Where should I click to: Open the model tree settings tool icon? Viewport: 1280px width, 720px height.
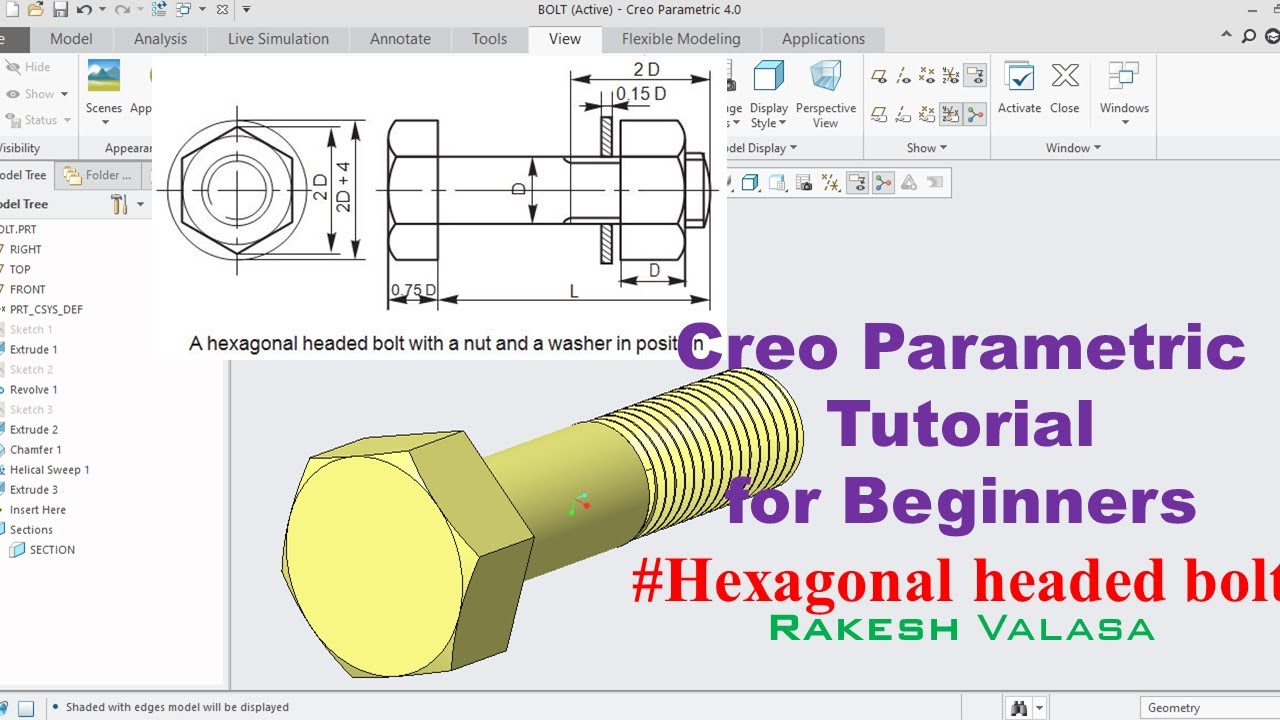119,204
